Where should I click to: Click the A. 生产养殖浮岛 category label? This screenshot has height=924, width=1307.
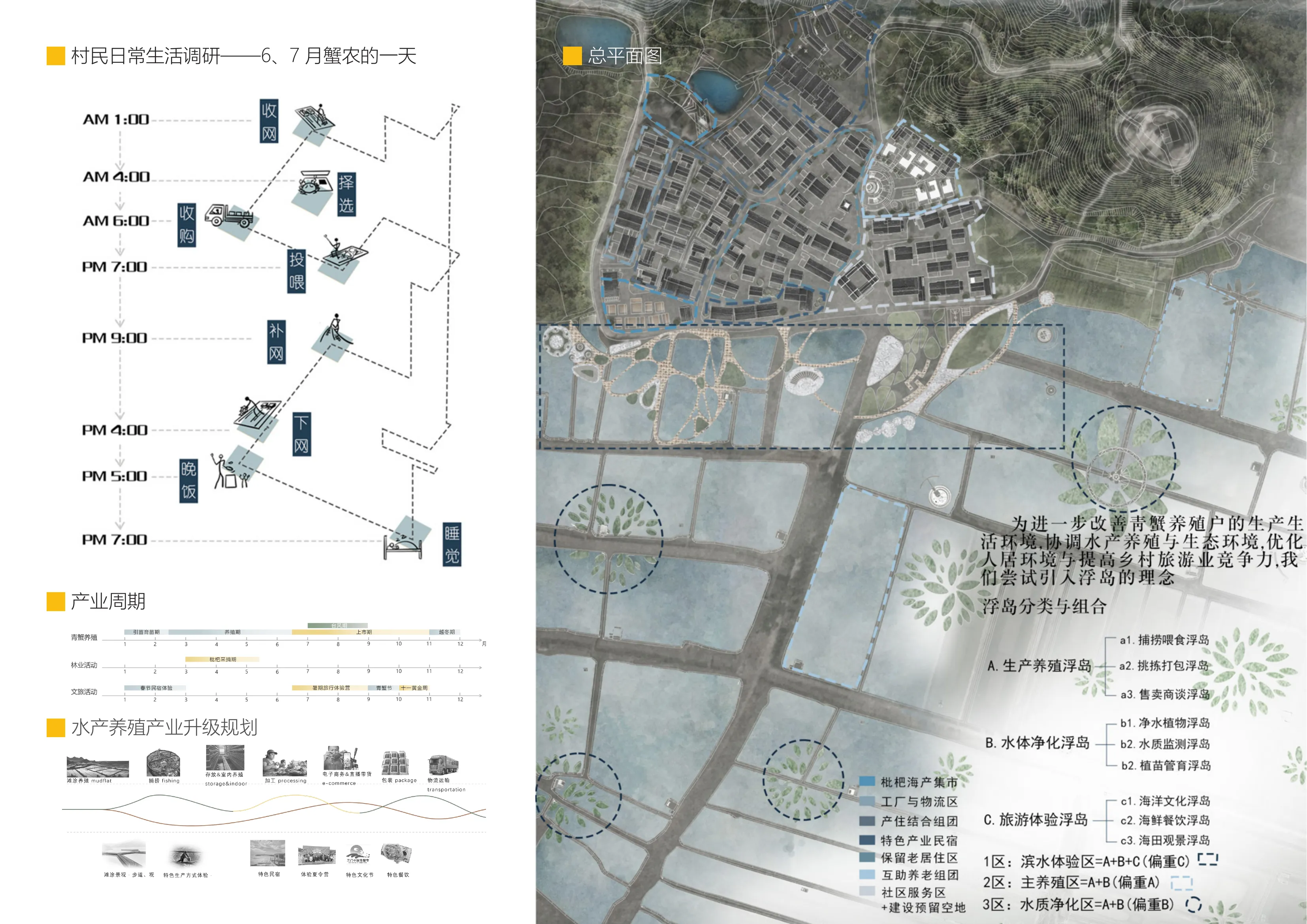pyautogui.click(x=1039, y=666)
